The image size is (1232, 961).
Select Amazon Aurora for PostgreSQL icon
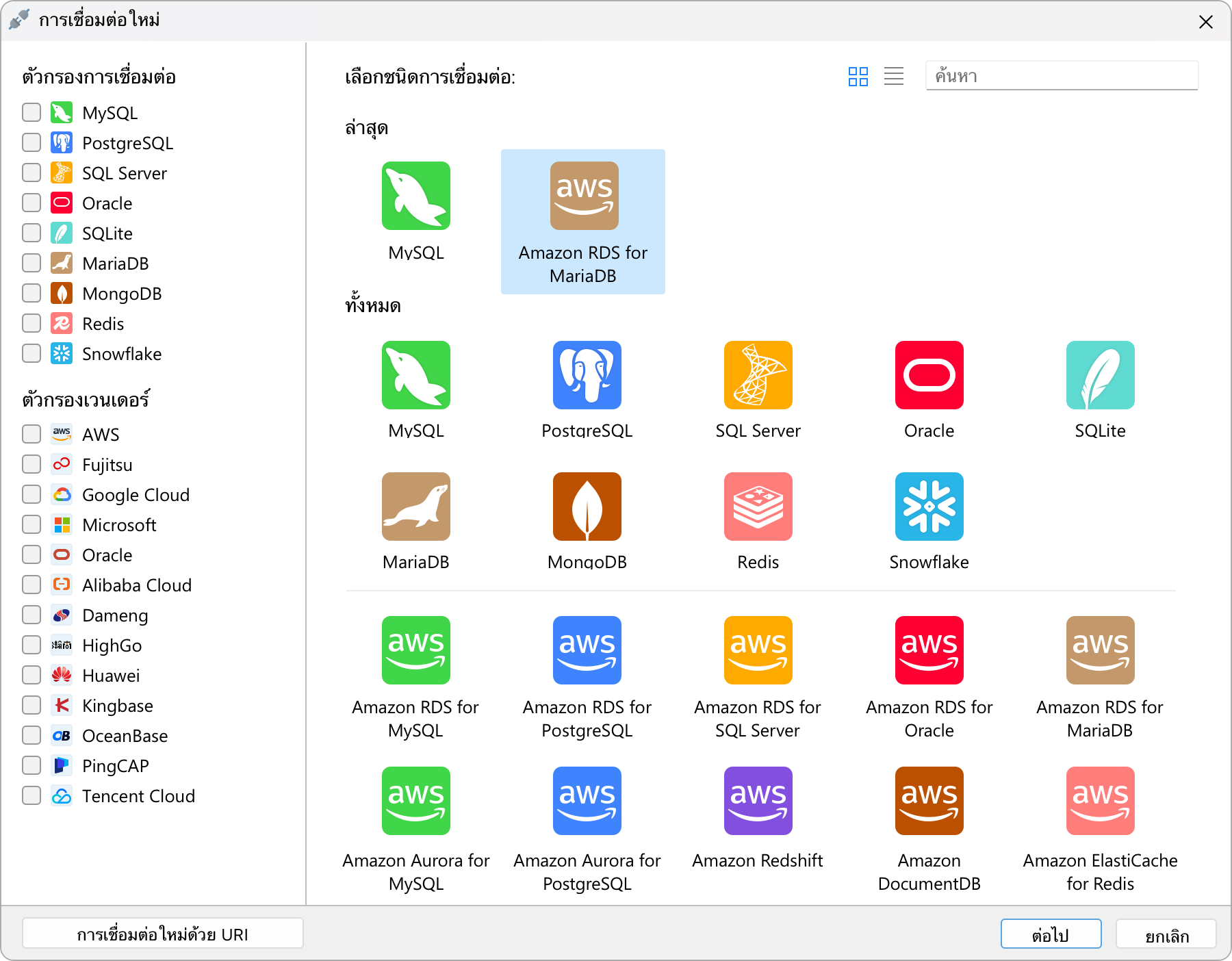pyautogui.click(x=587, y=801)
